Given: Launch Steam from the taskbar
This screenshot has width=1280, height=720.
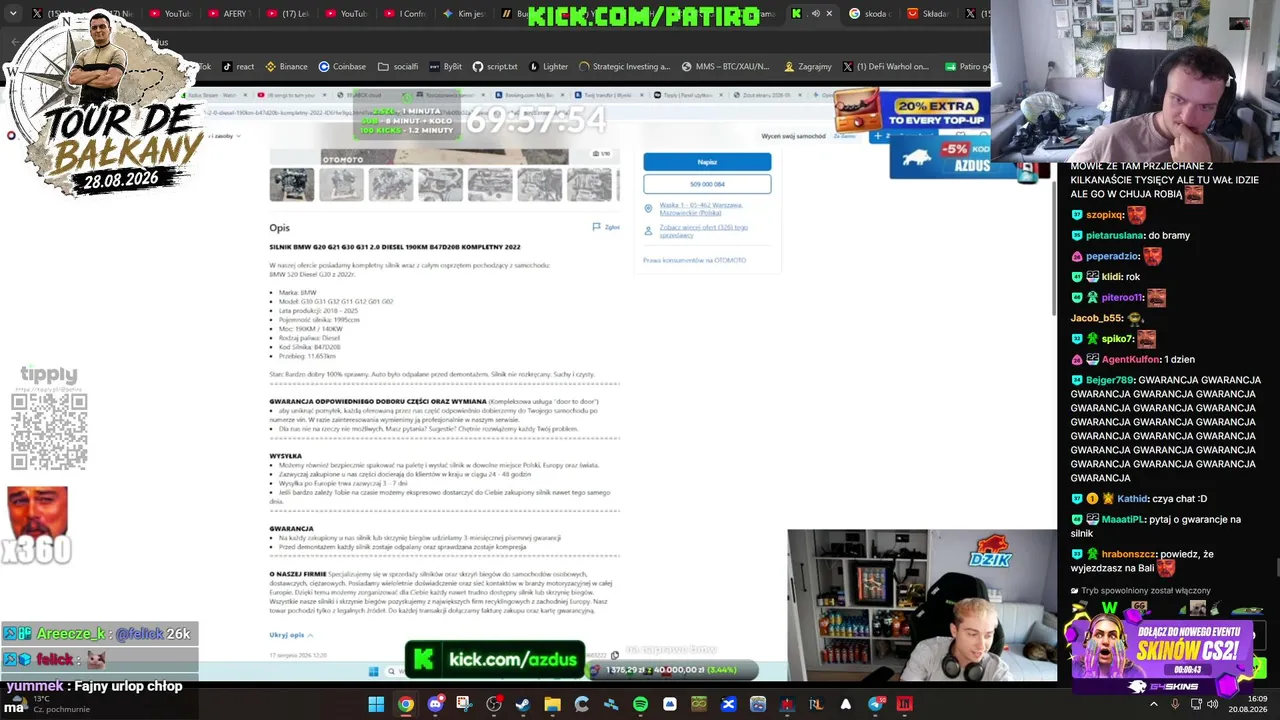Looking at the screenshot, I should (x=523, y=704).
